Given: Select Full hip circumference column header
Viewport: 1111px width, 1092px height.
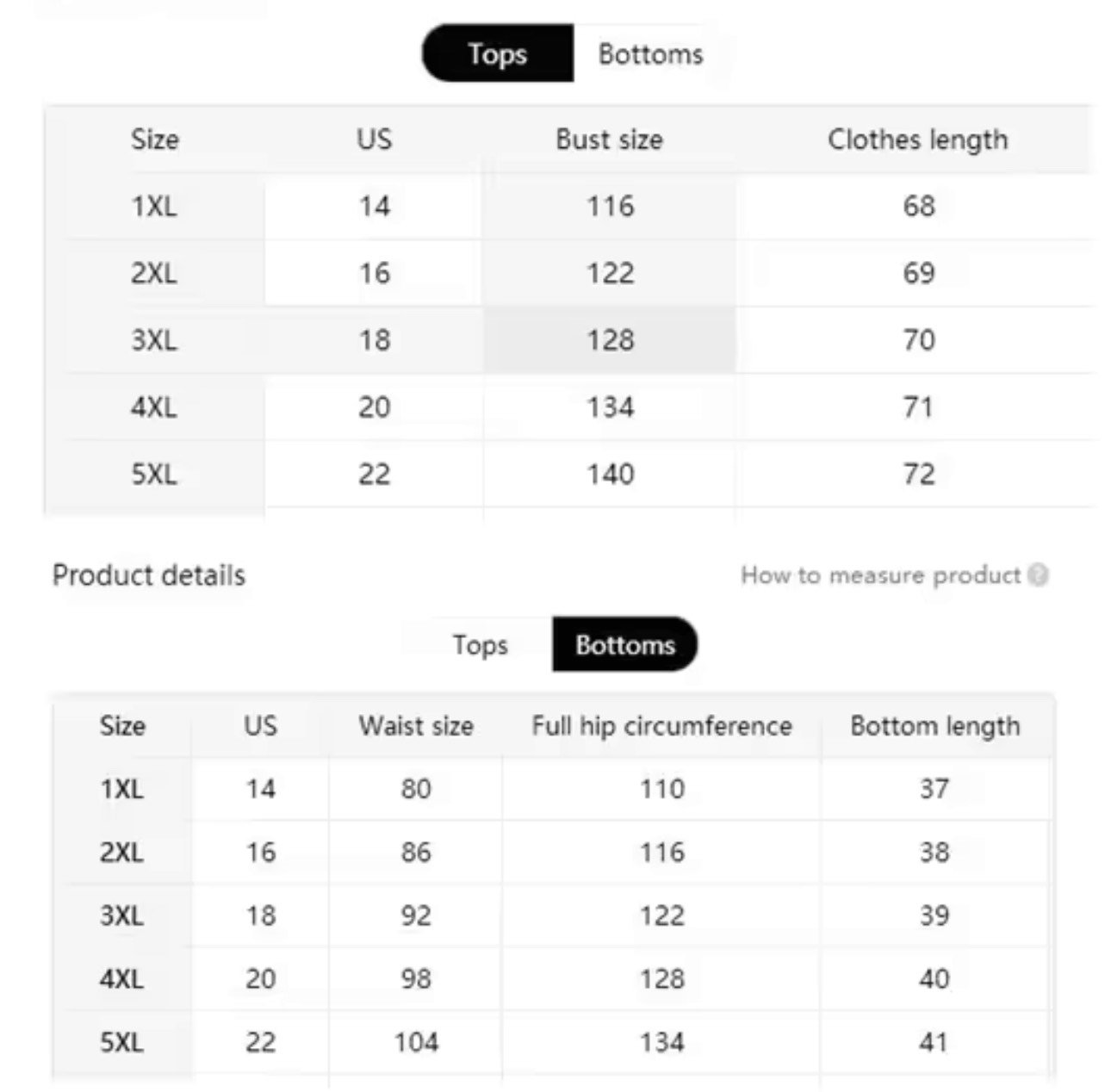Looking at the screenshot, I should coord(661,726).
